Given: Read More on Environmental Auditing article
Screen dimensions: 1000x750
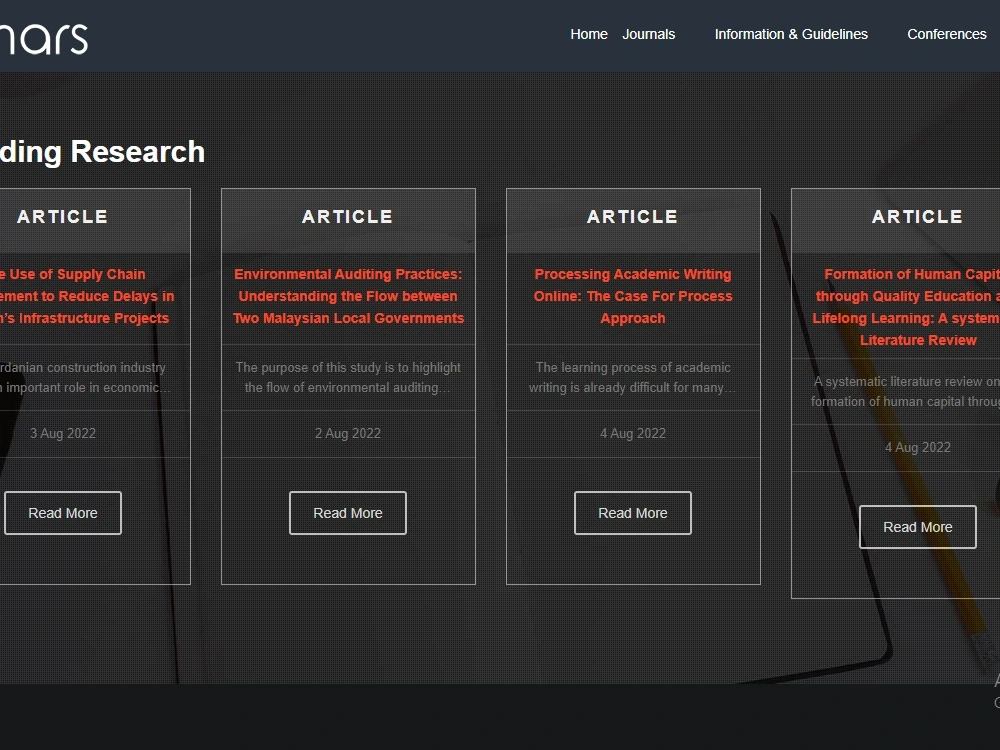Looking at the screenshot, I should coord(348,513).
